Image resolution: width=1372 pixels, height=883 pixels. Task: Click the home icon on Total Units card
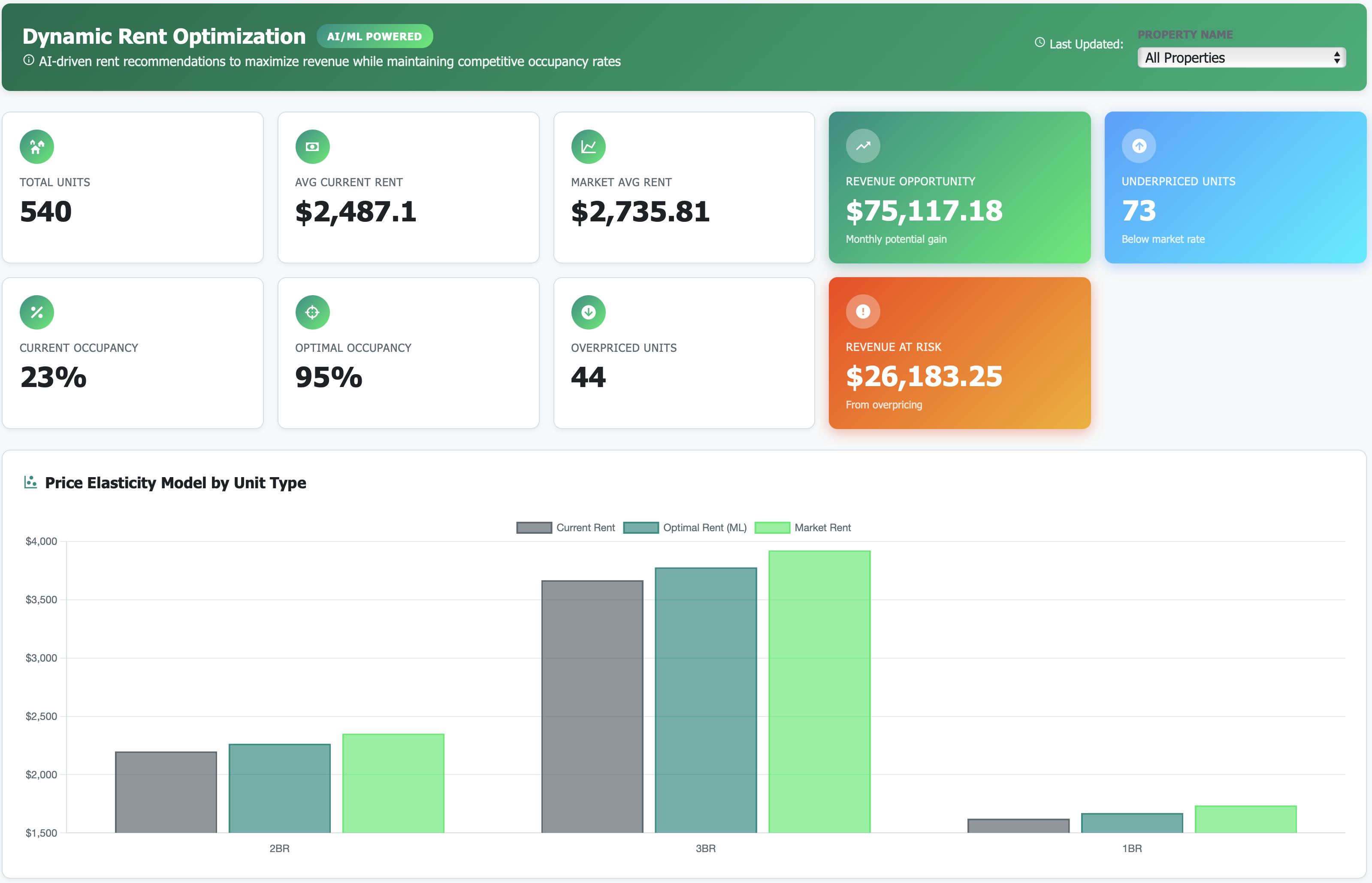(37, 146)
